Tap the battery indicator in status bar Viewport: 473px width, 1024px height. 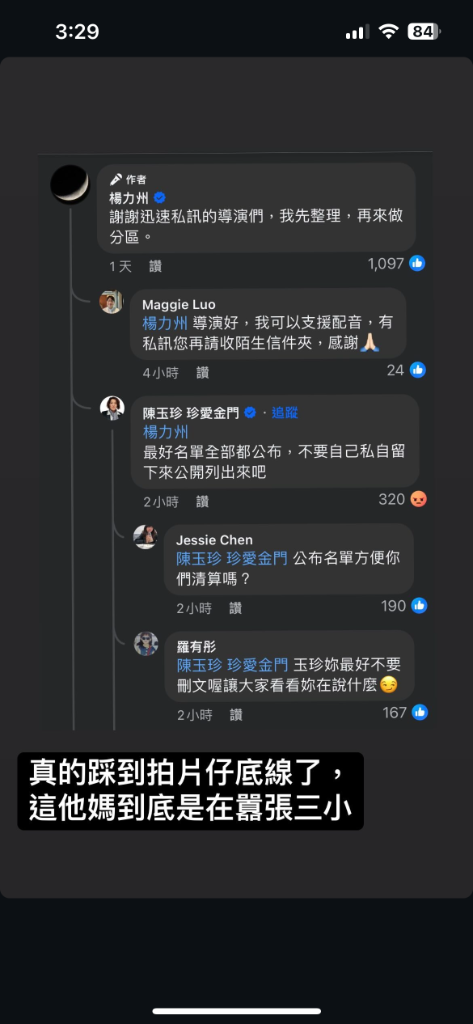(x=424, y=31)
